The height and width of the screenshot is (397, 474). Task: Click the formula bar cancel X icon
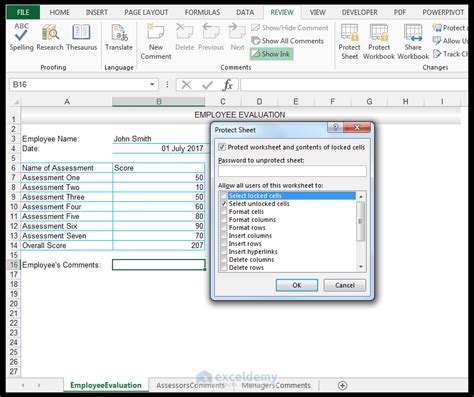pyautogui.click(x=186, y=85)
